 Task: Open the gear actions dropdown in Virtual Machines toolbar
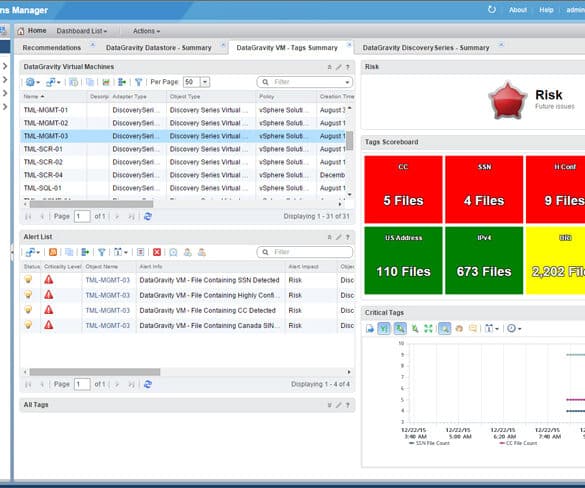tap(33, 82)
